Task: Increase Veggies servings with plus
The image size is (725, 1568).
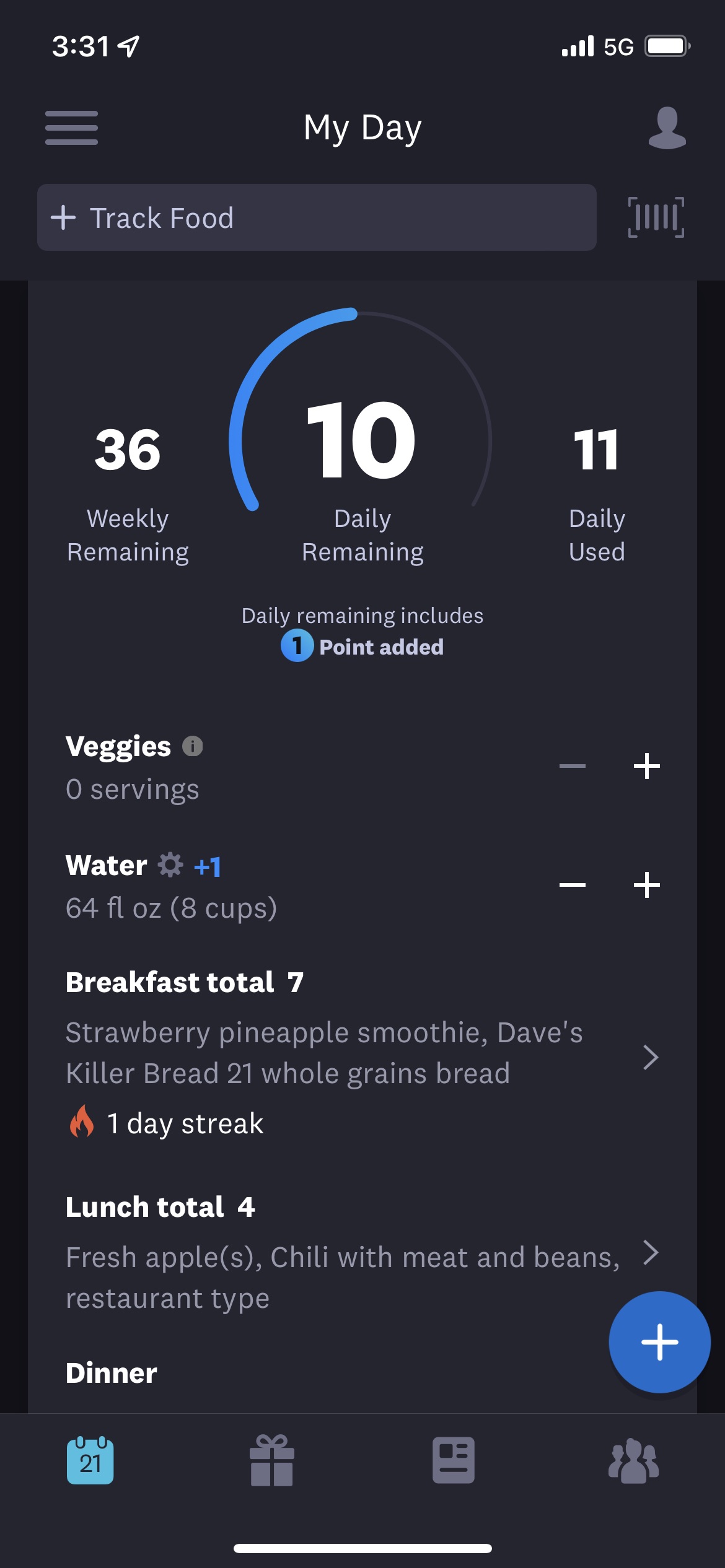Action: pyautogui.click(x=646, y=766)
